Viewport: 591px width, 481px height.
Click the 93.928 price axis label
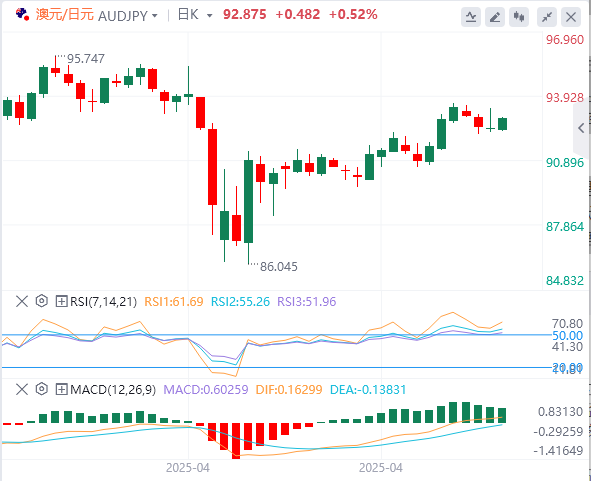(x=565, y=98)
